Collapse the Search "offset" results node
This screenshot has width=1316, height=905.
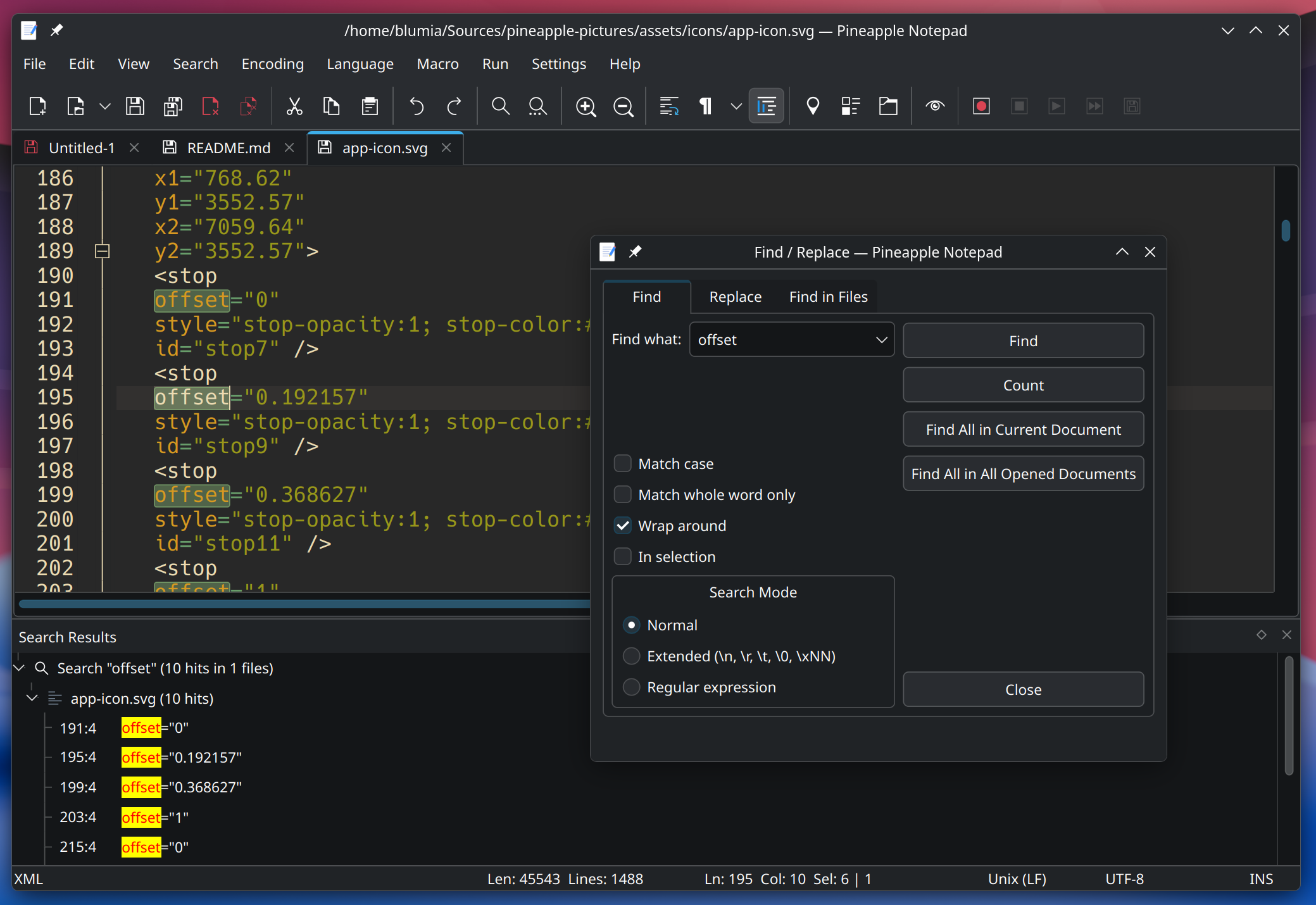click(x=20, y=668)
